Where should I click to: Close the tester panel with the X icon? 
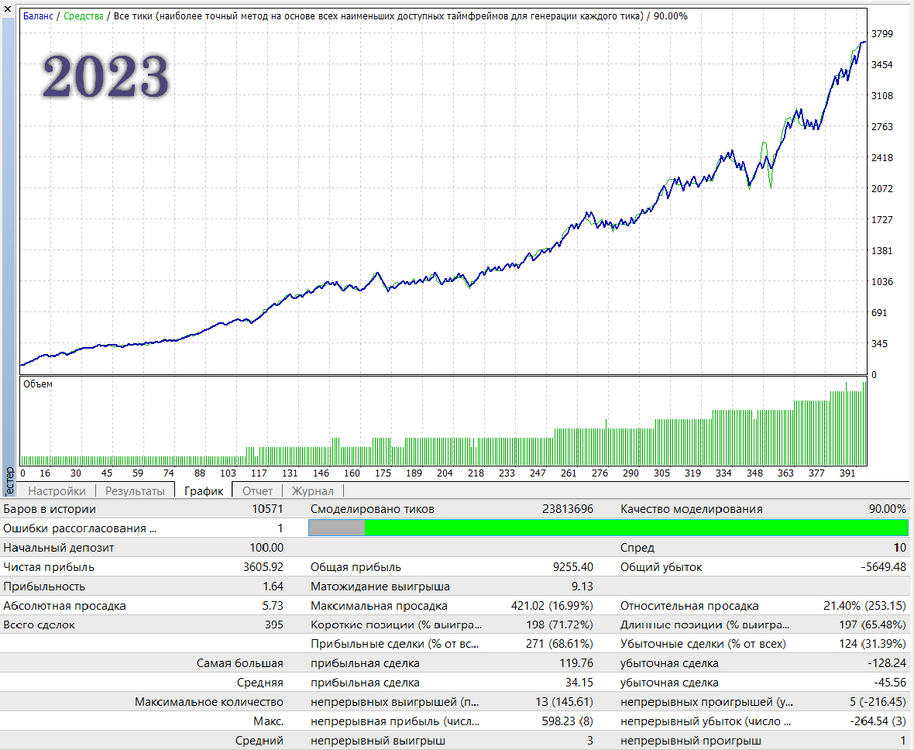coord(7,9)
